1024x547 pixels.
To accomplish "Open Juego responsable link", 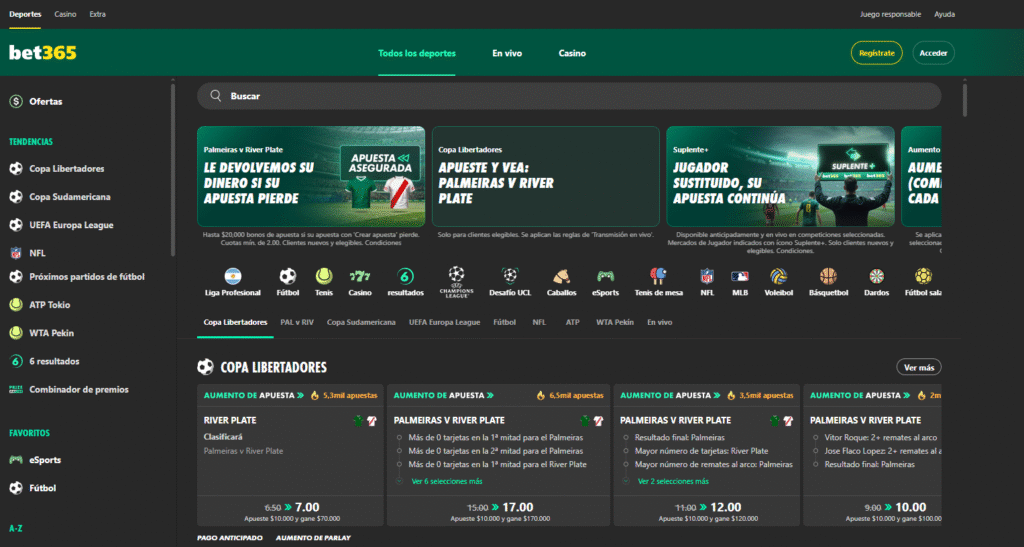I will point(890,14).
